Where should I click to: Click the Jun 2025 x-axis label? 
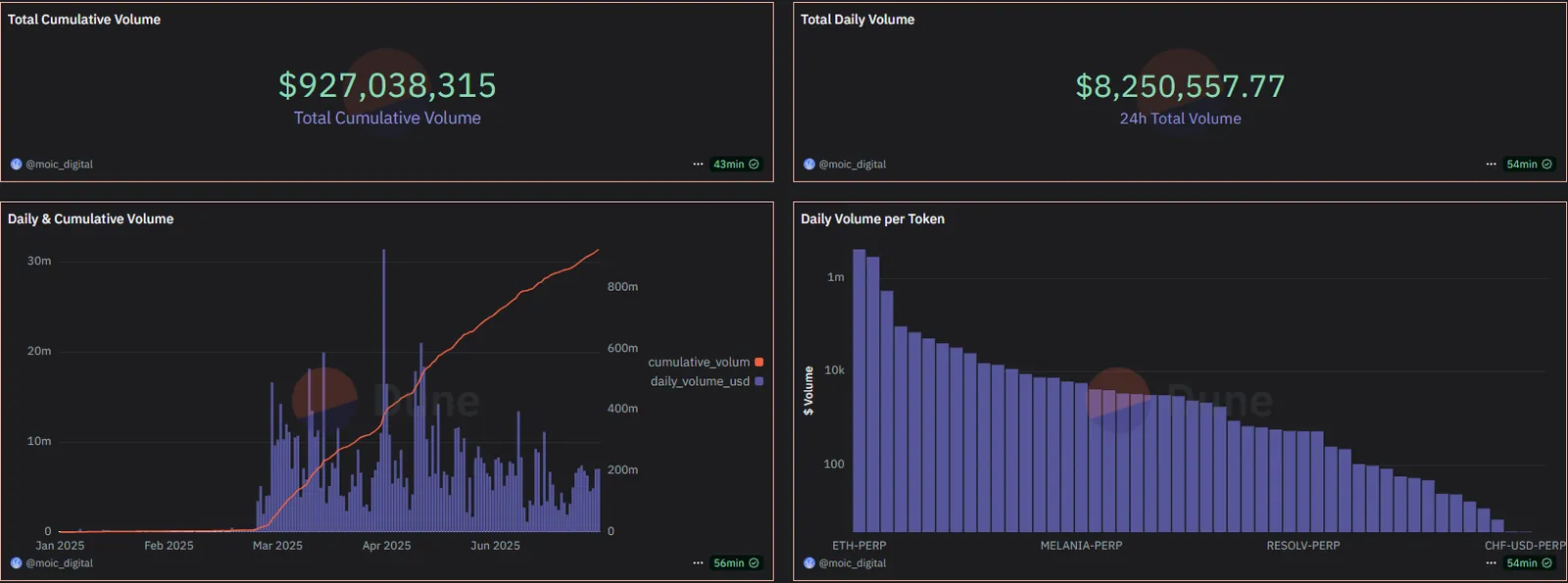coord(495,546)
